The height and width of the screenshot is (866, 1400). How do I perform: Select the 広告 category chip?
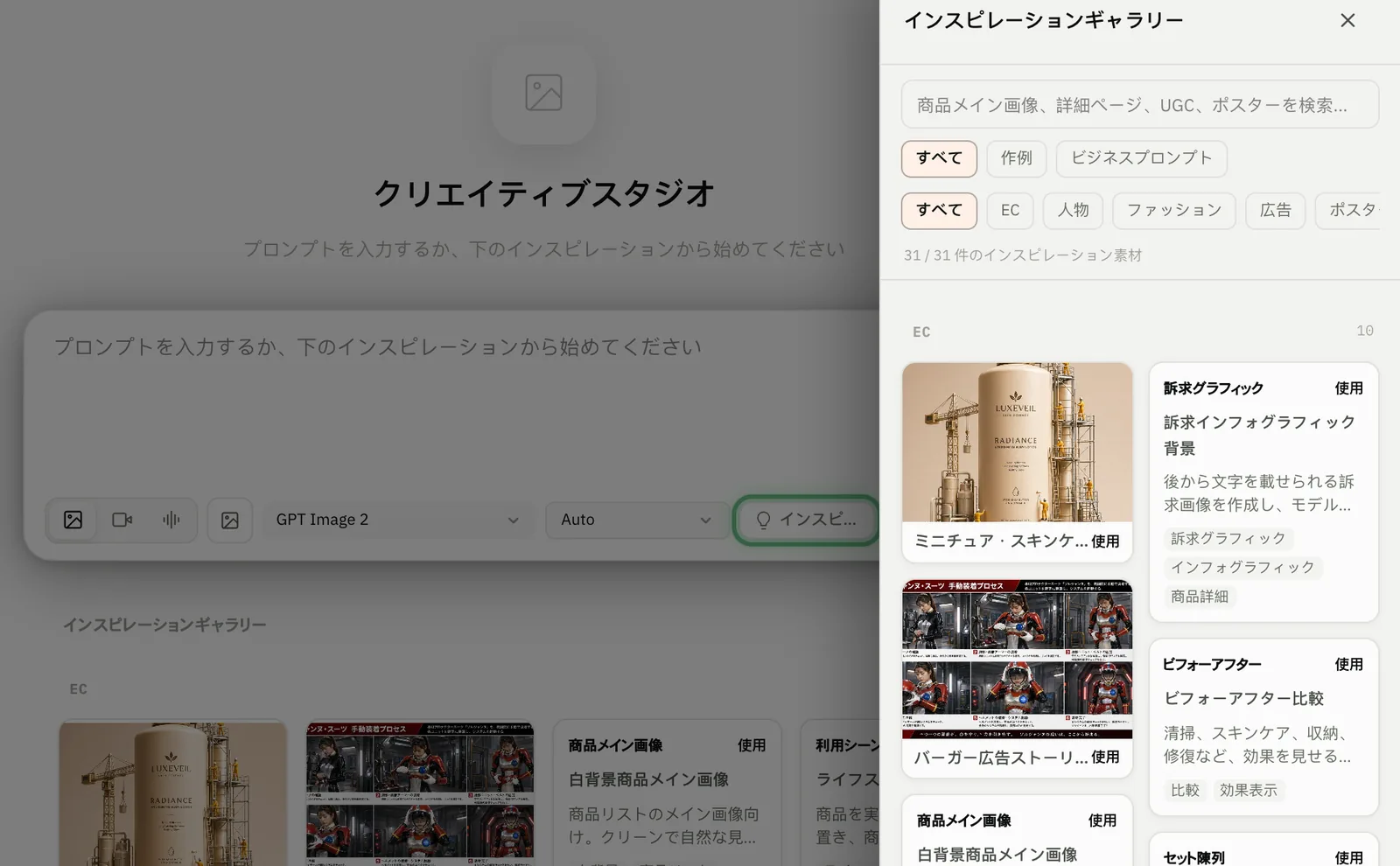coord(1275,211)
